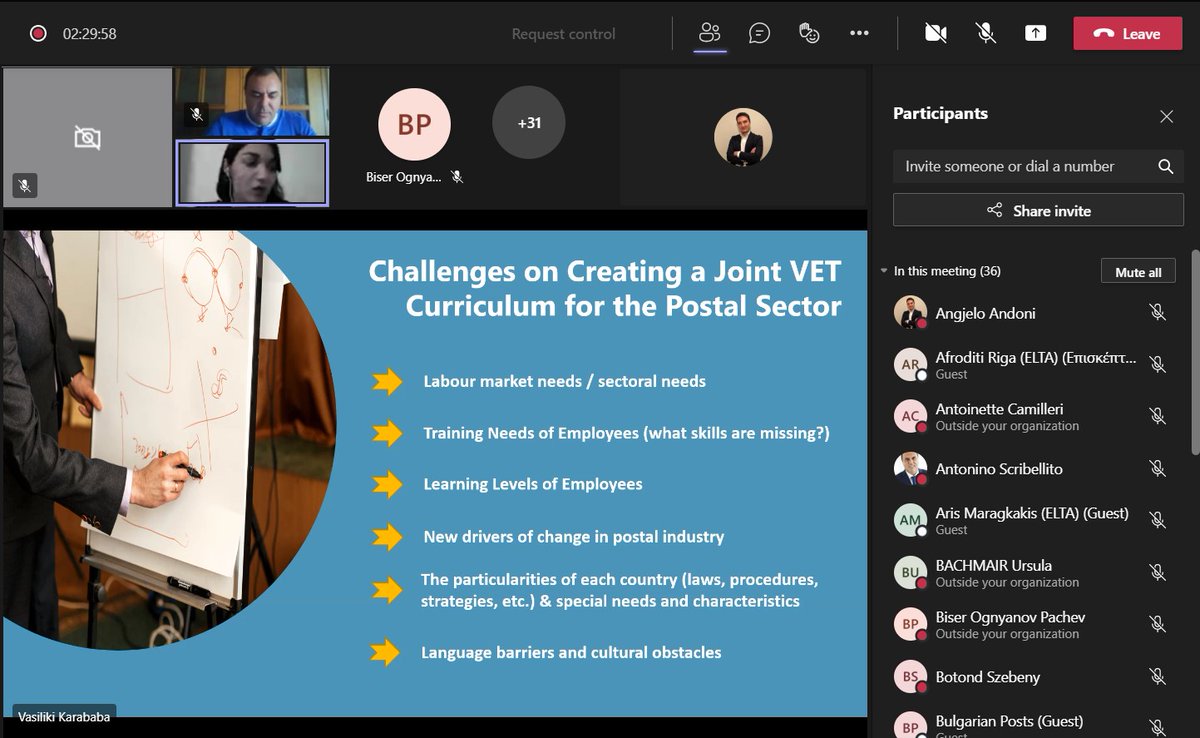Click BACHMAIR Ursula's muted mic icon
This screenshot has width=1200, height=738.
pyautogui.click(x=1157, y=573)
